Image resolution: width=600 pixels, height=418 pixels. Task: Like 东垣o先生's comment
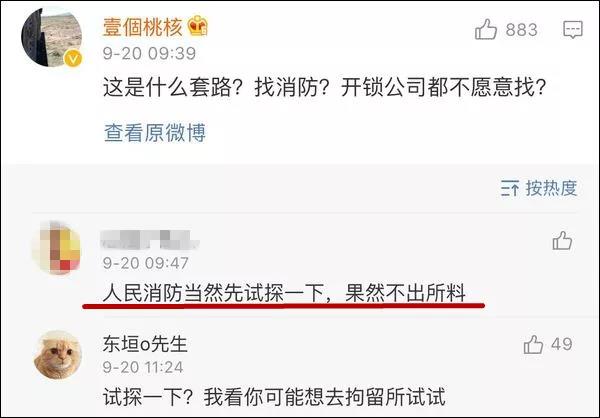(x=533, y=344)
